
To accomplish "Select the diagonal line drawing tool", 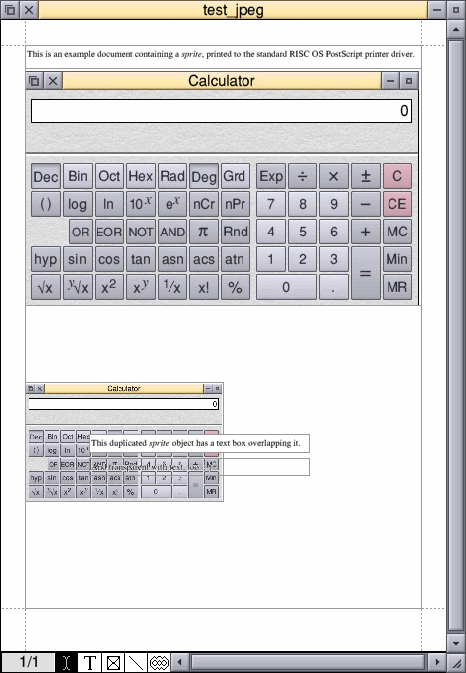I will click(x=136, y=663).
